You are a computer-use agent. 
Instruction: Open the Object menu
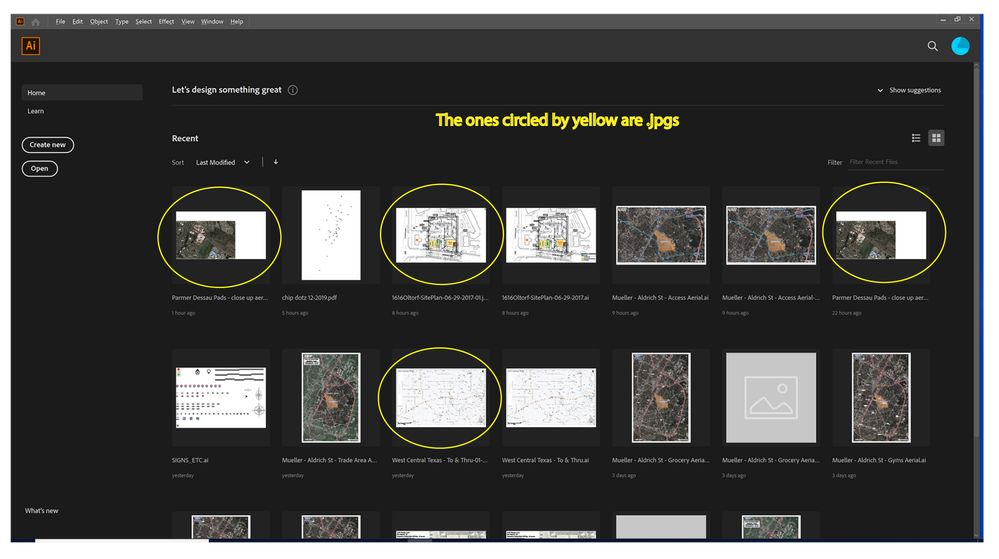pos(99,22)
